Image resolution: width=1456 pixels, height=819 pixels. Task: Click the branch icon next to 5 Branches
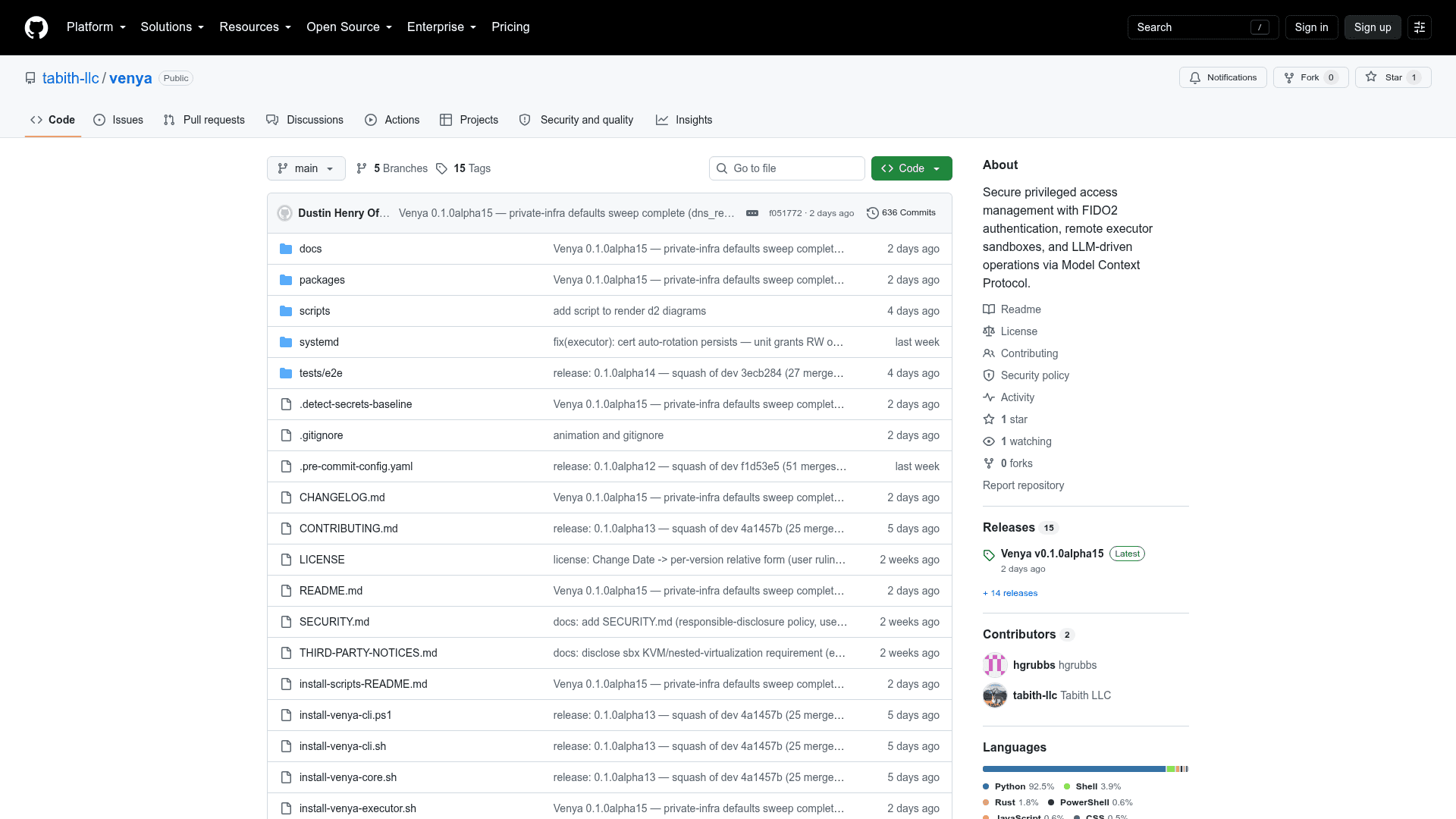pyautogui.click(x=362, y=168)
